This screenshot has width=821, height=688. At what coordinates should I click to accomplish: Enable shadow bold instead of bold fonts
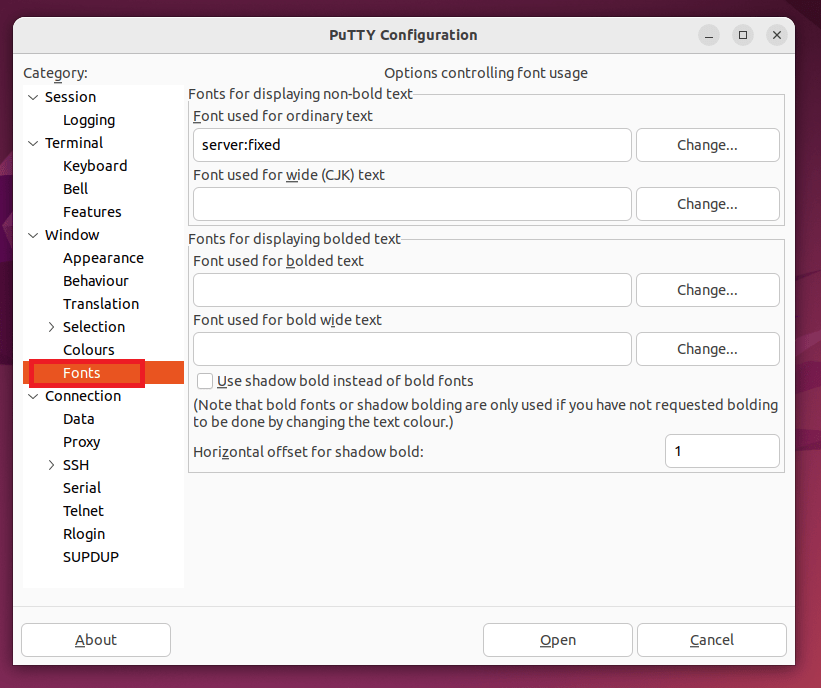point(205,381)
